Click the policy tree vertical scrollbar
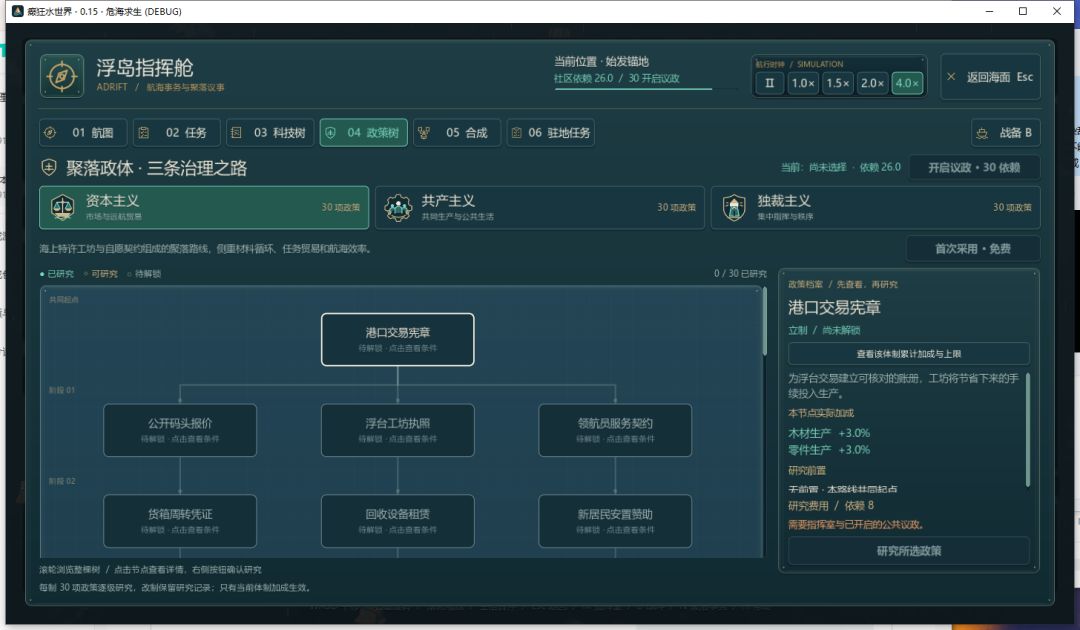Screen dimensions: 1080x630 click(764, 321)
